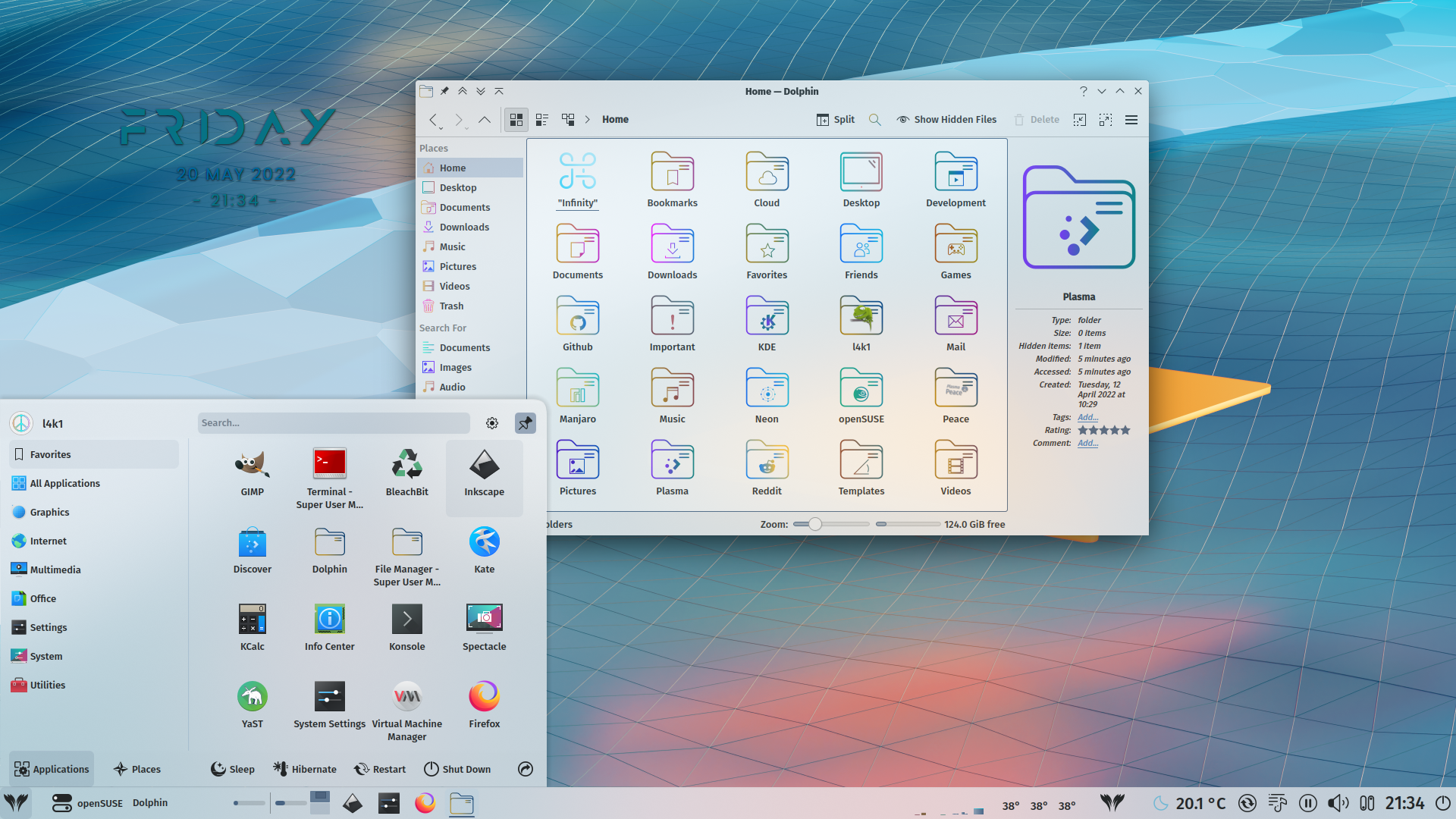The image size is (1456, 819).
Task: Open Dolphin's hamburger menu
Action: pos(1131,119)
